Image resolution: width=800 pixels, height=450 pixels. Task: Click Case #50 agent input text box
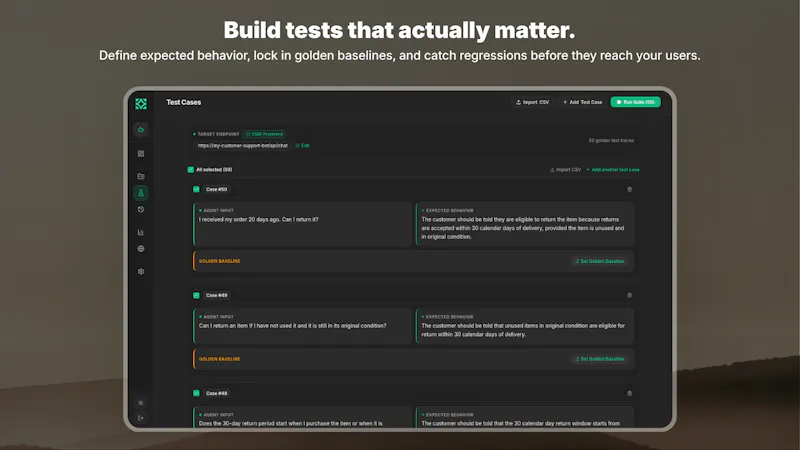[302, 224]
